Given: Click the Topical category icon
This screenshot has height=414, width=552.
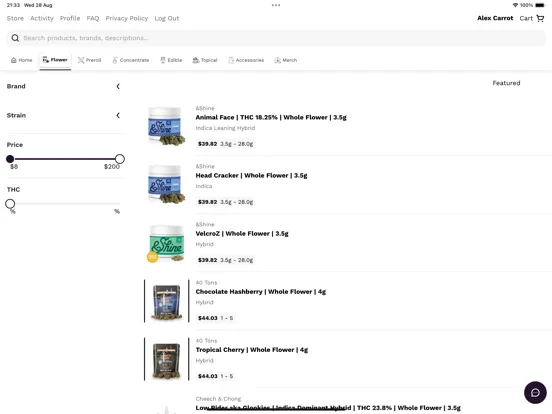Looking at the screenshot, I should [196, 60].
